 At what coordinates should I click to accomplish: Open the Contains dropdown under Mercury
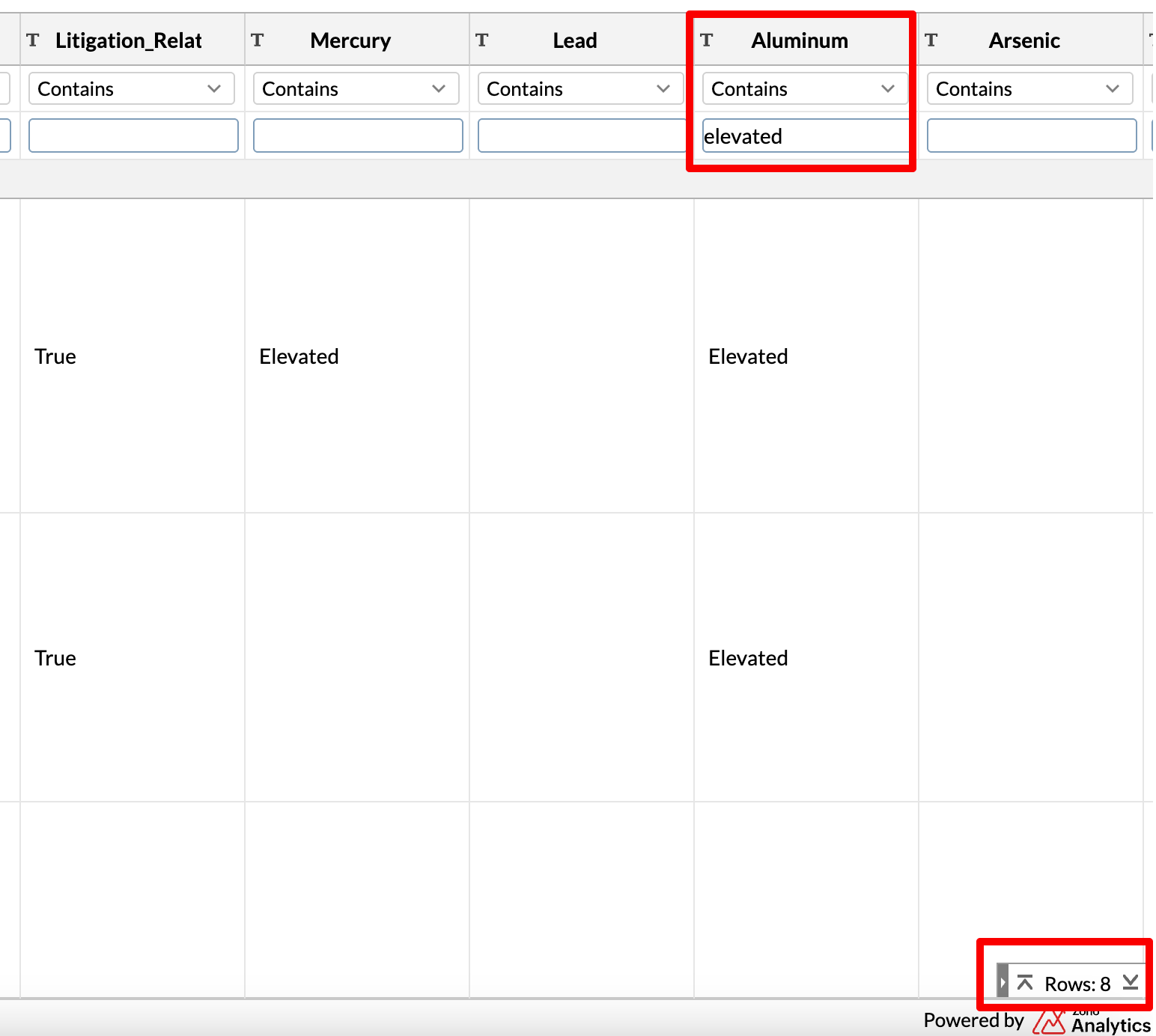pyautogui.click(x=356, y=88)
